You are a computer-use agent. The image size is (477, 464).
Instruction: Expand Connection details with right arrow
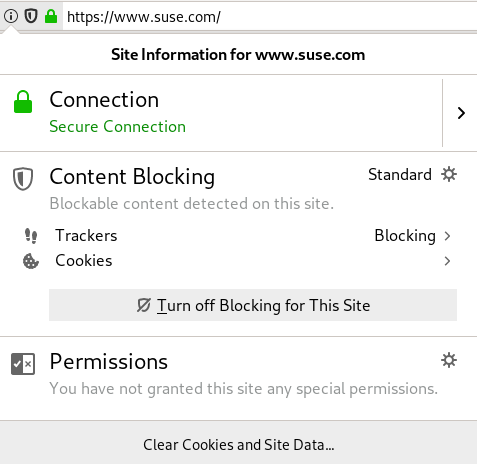[x=461, y=113]
